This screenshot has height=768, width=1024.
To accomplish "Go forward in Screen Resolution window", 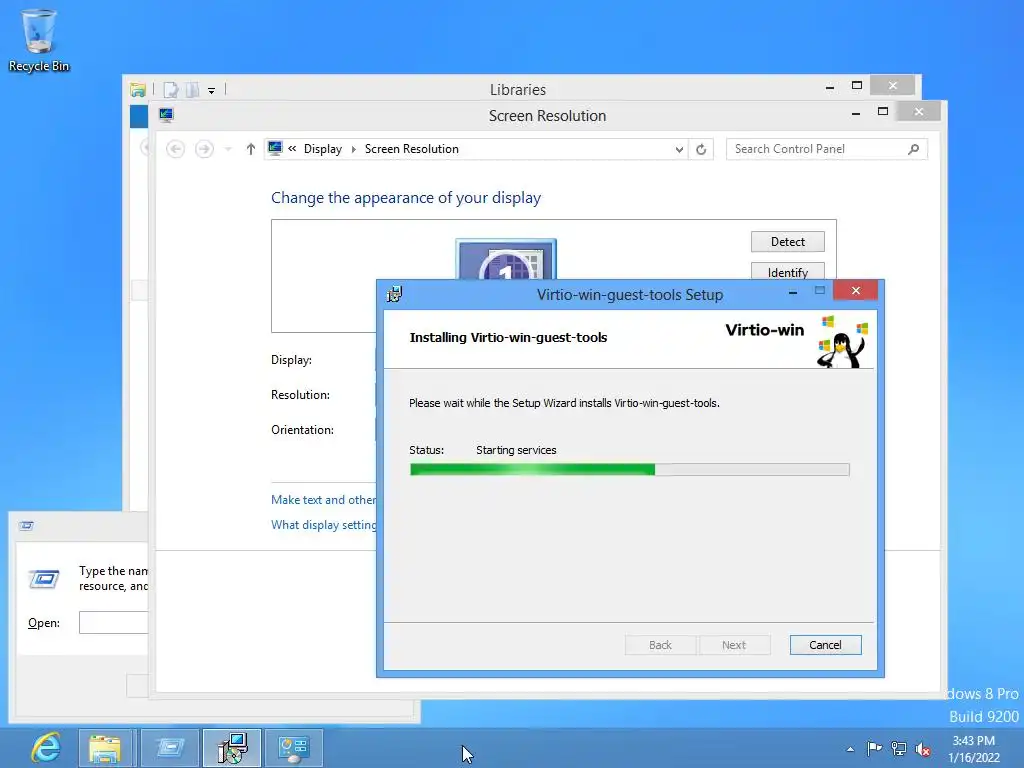I will coord(204,149).
